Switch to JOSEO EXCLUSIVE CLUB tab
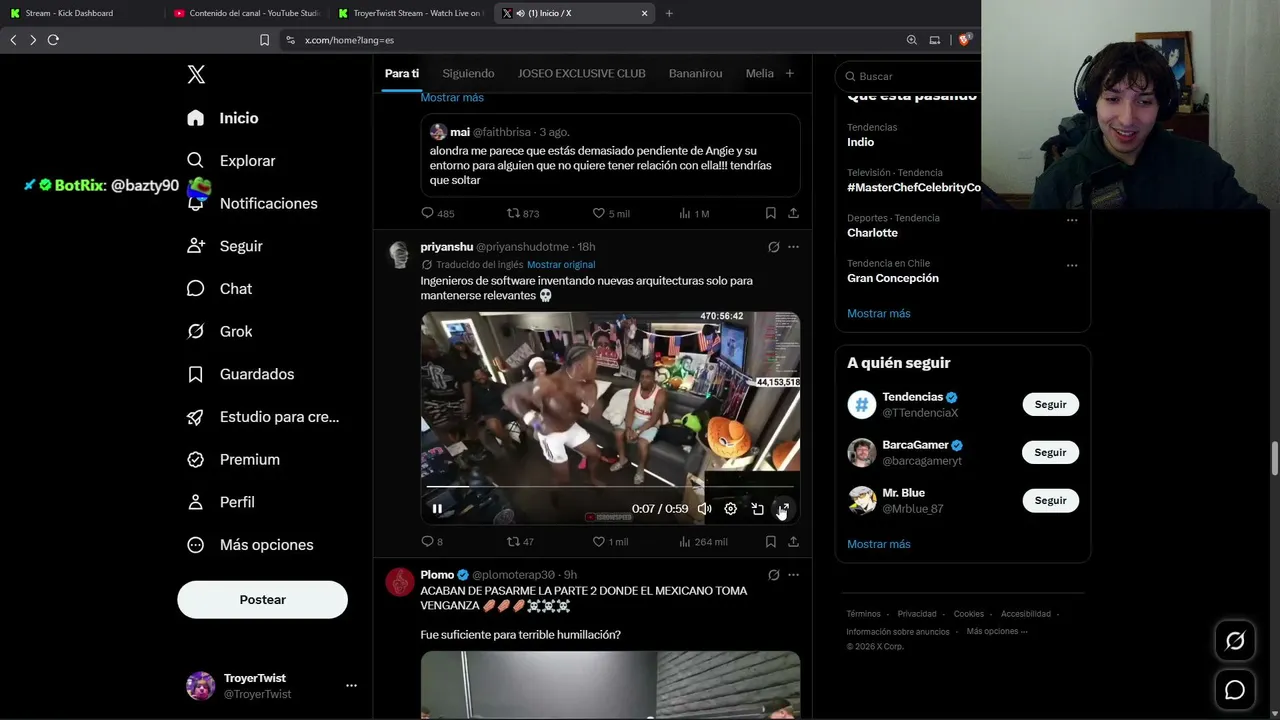Image resolution: width=1280 pixels, height=720 pixels. pyautogui.click(x=581, y=73)
